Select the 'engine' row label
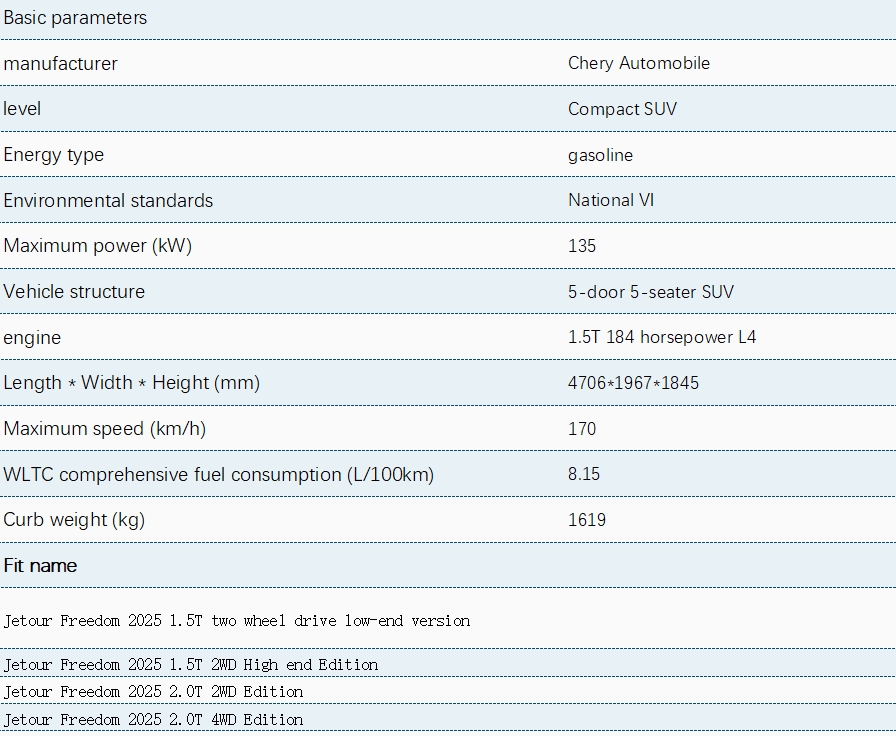 click(32, 338)
